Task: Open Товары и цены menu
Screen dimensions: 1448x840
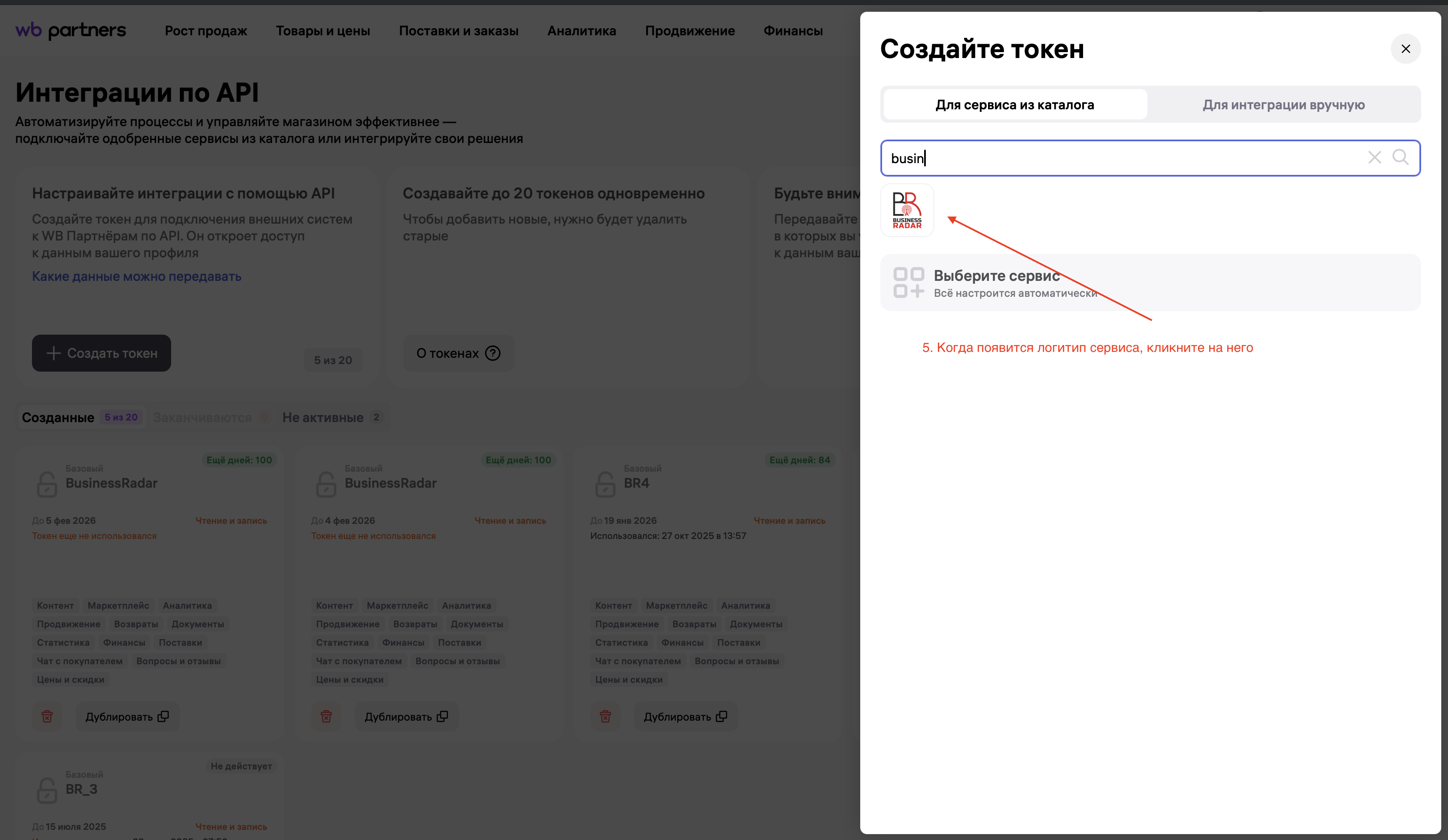Action: tap(322, 31)
